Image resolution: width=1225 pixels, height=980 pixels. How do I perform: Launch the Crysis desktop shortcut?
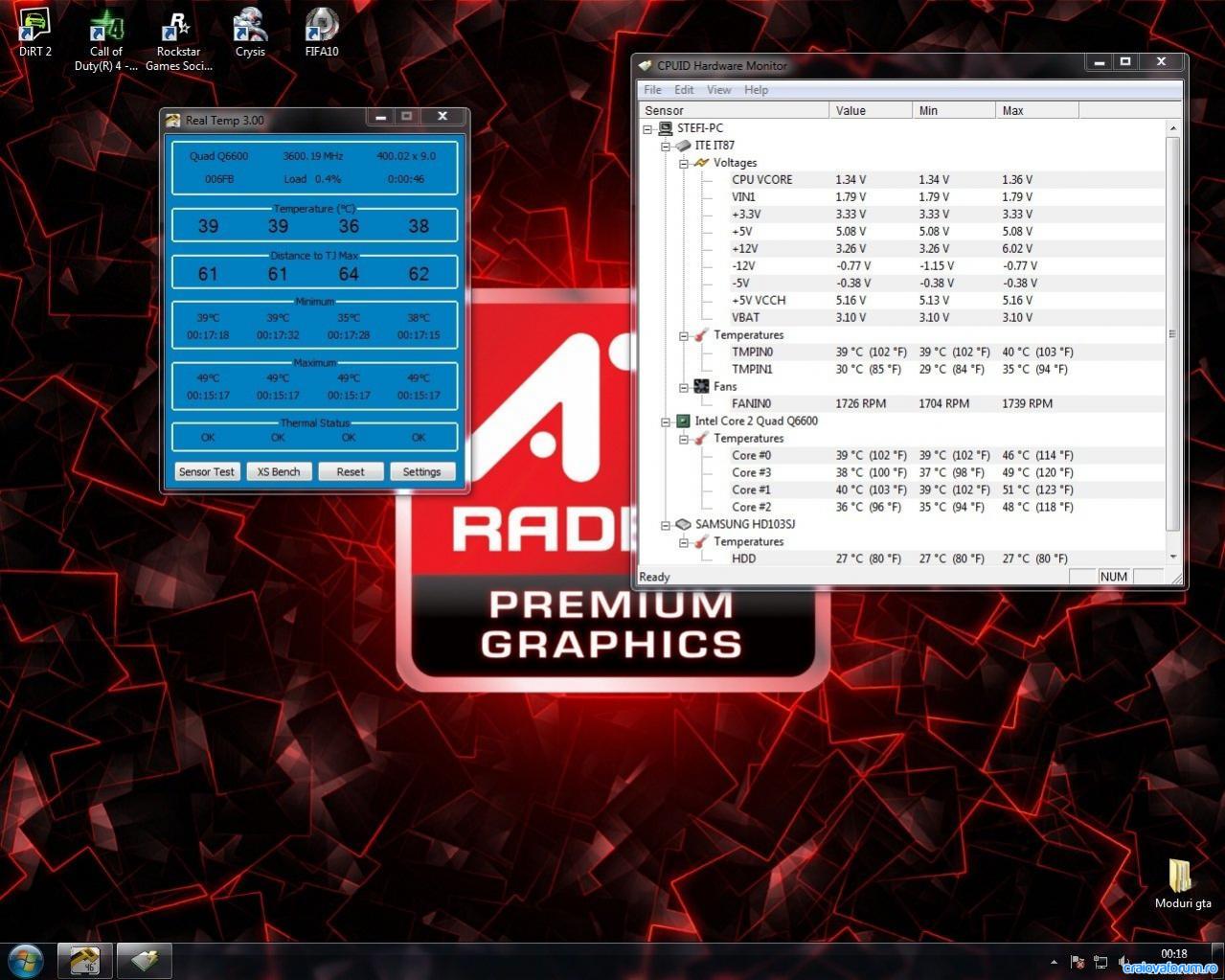[x=250, y=34]
